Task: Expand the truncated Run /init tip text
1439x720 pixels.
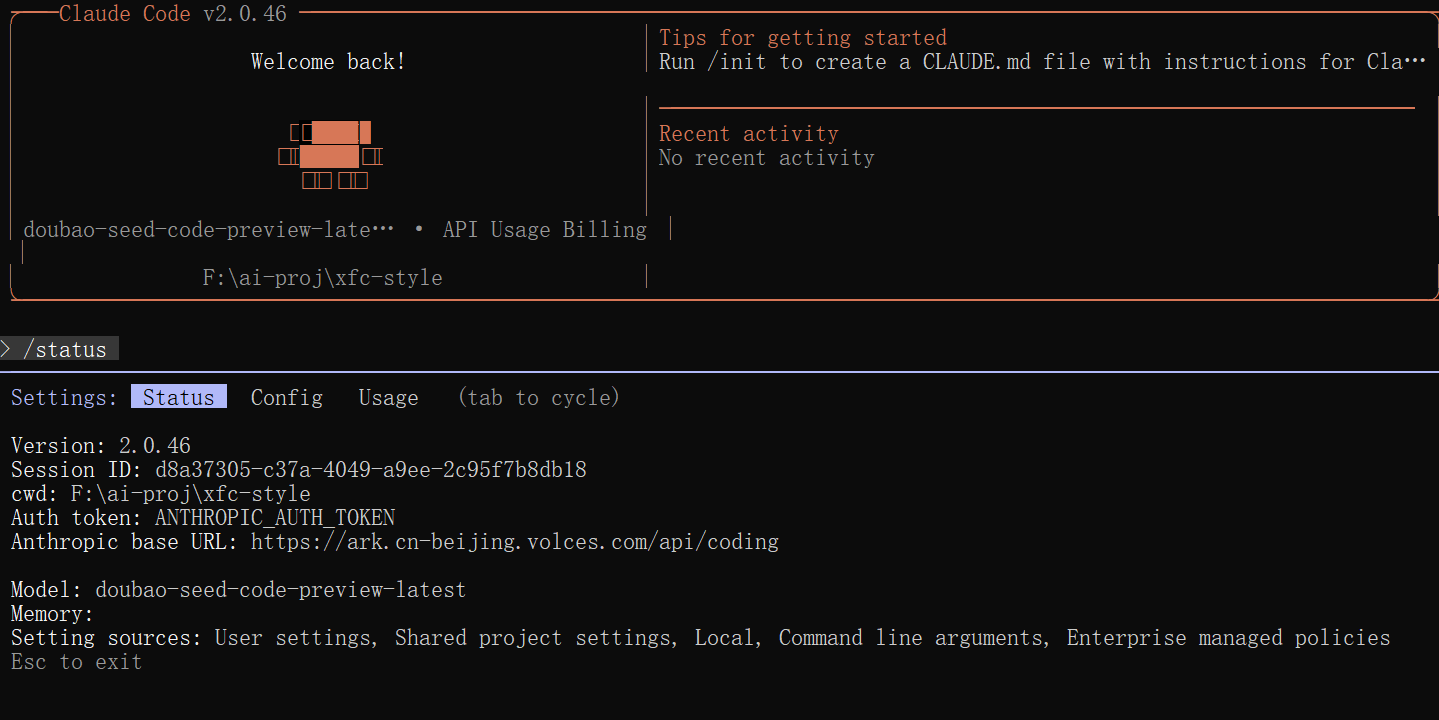Action: [x=1040, y=61]
